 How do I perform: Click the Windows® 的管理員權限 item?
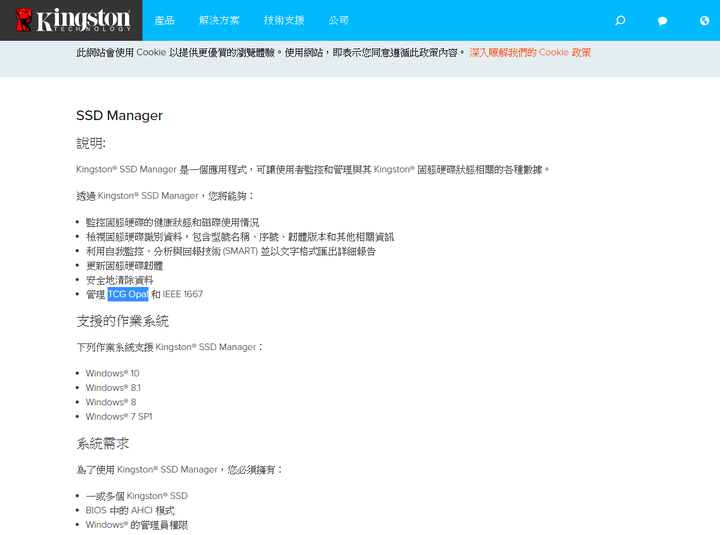(x=137, y=525)
